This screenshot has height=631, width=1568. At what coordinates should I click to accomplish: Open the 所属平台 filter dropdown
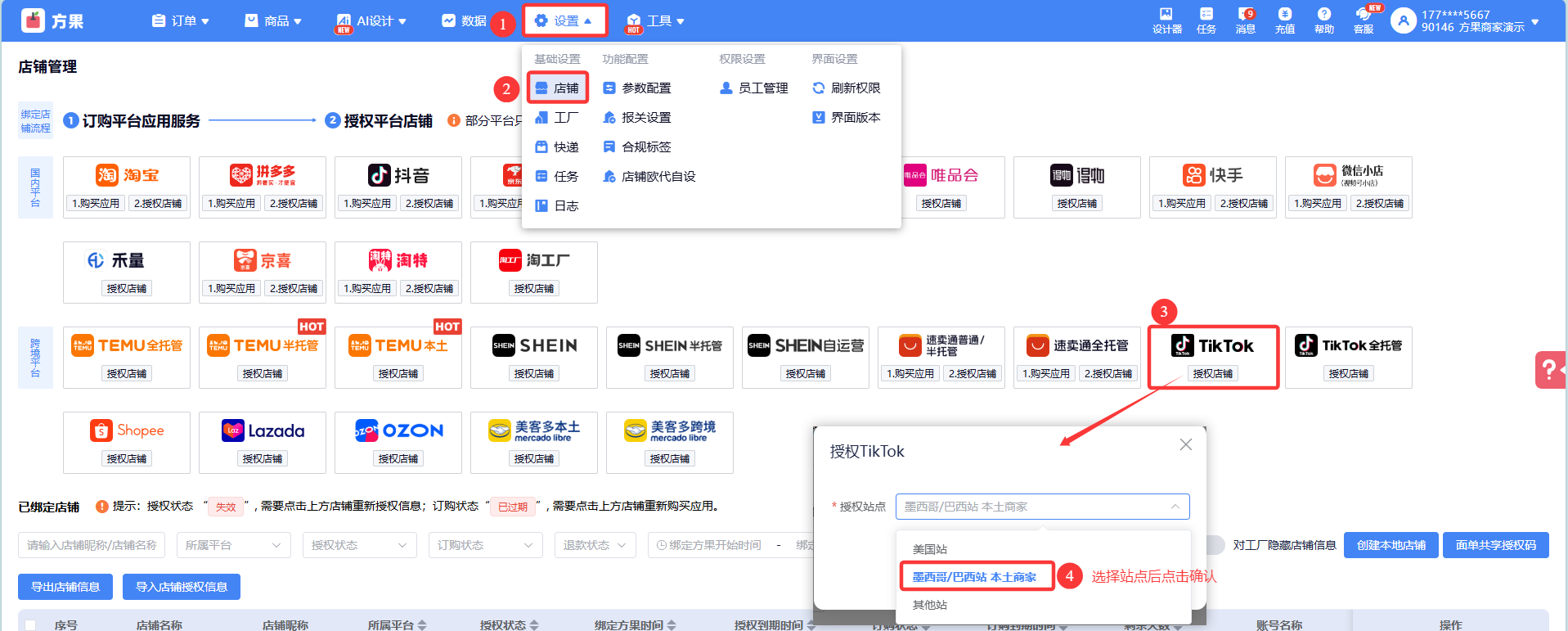[x=234, y=545]
